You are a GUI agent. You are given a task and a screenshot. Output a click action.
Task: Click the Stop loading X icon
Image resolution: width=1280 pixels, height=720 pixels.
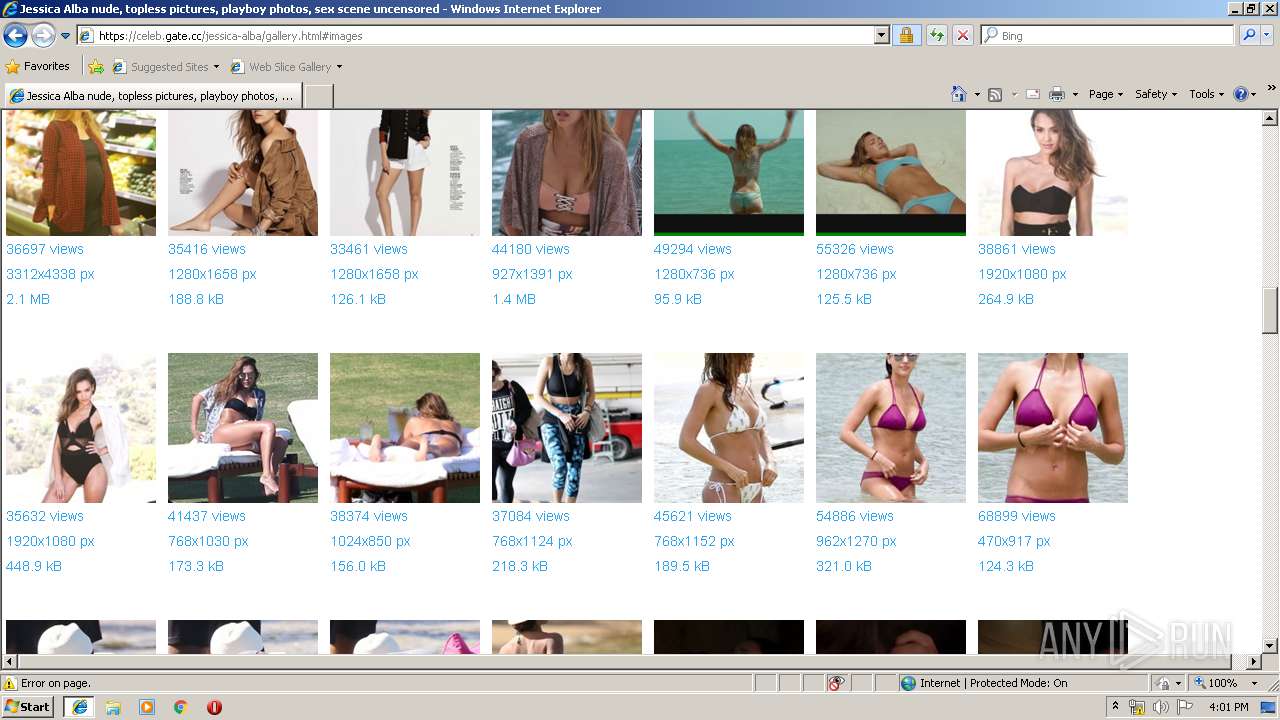coord(962,36)
